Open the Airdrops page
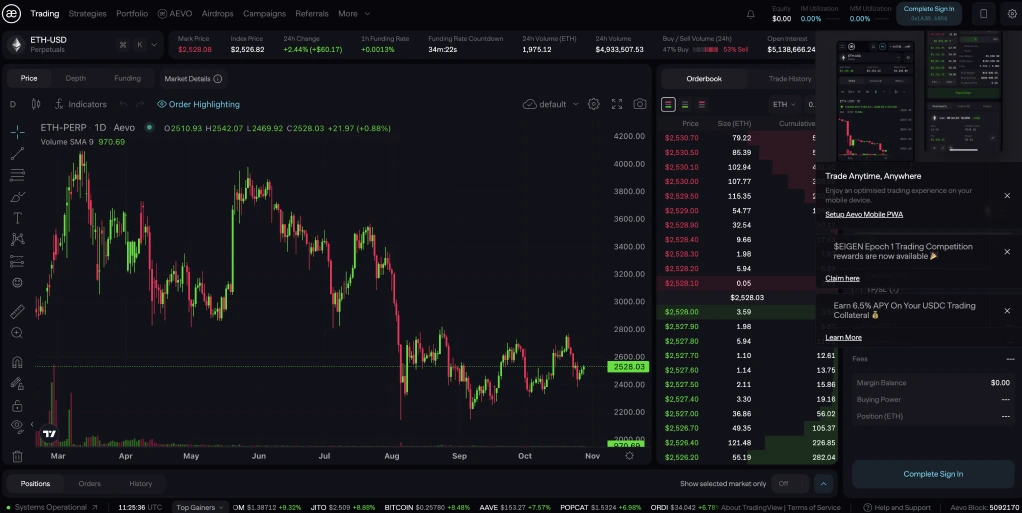1022x513 pixels. click(217, 13)
